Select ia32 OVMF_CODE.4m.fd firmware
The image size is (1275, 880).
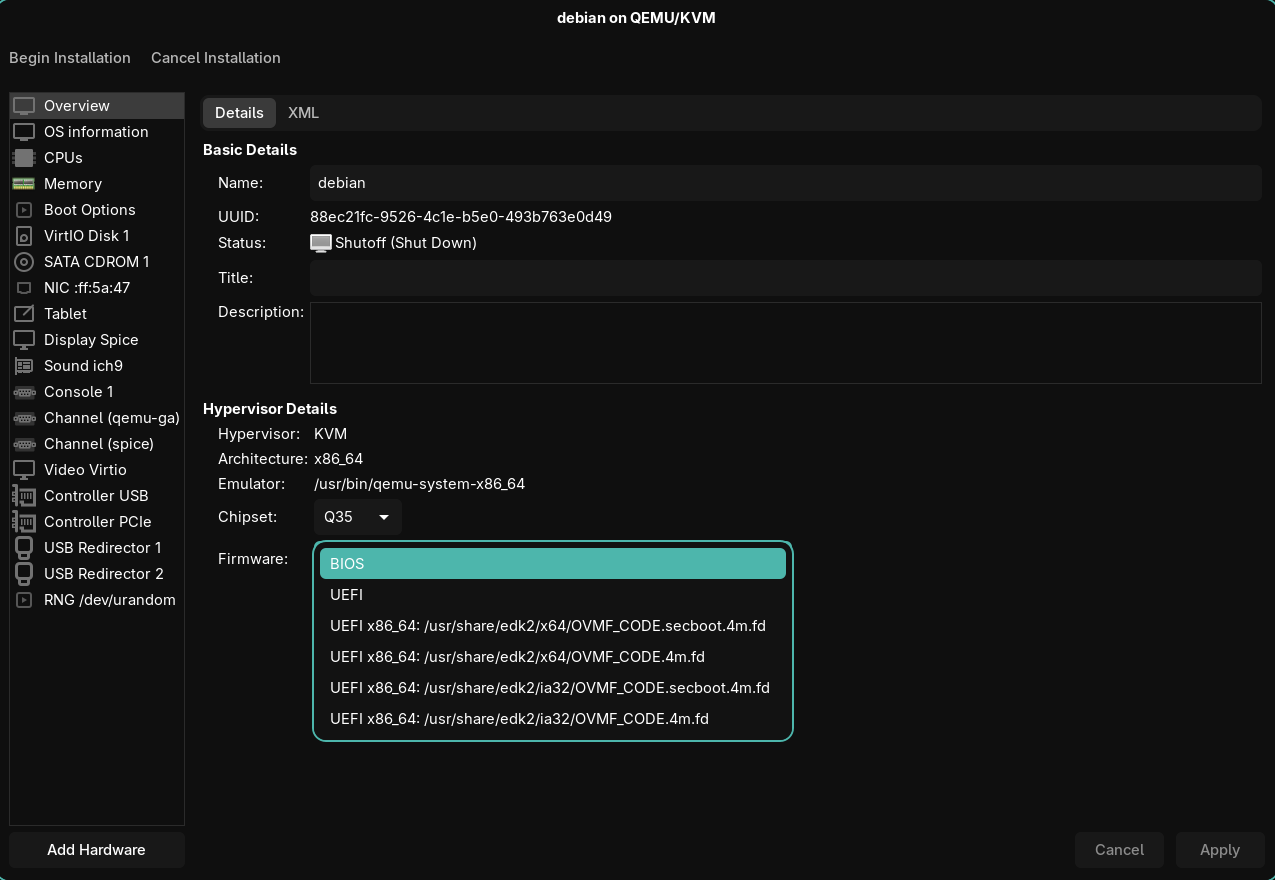(x=553, y=719)
